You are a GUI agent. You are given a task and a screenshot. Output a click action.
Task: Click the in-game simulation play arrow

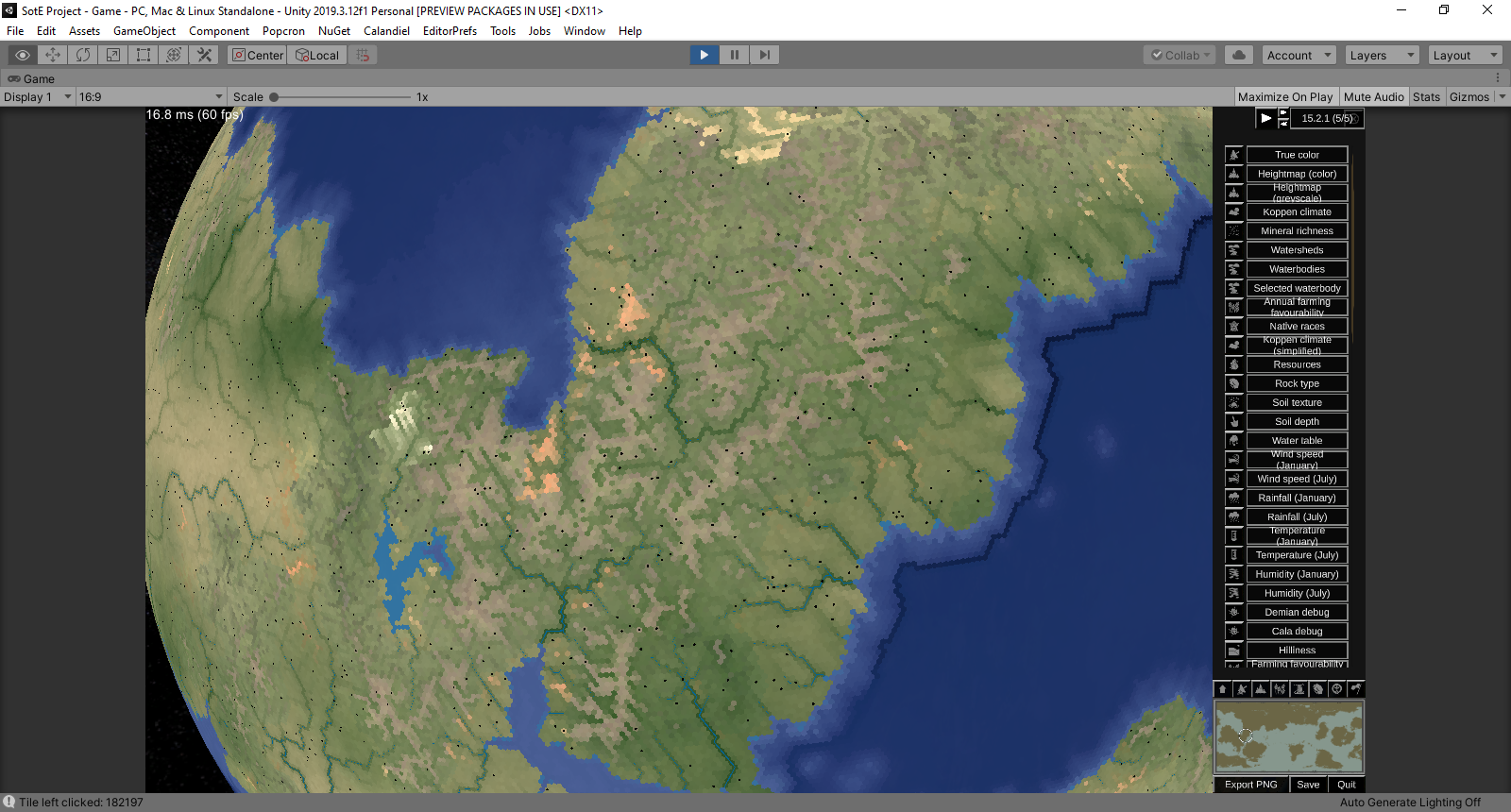[1265, 118]
